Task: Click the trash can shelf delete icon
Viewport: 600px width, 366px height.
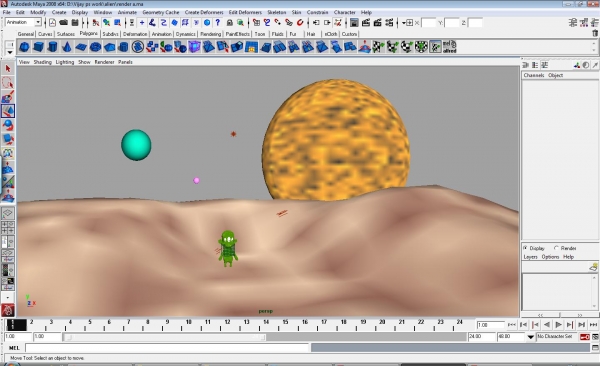Action: click(595, 33)
